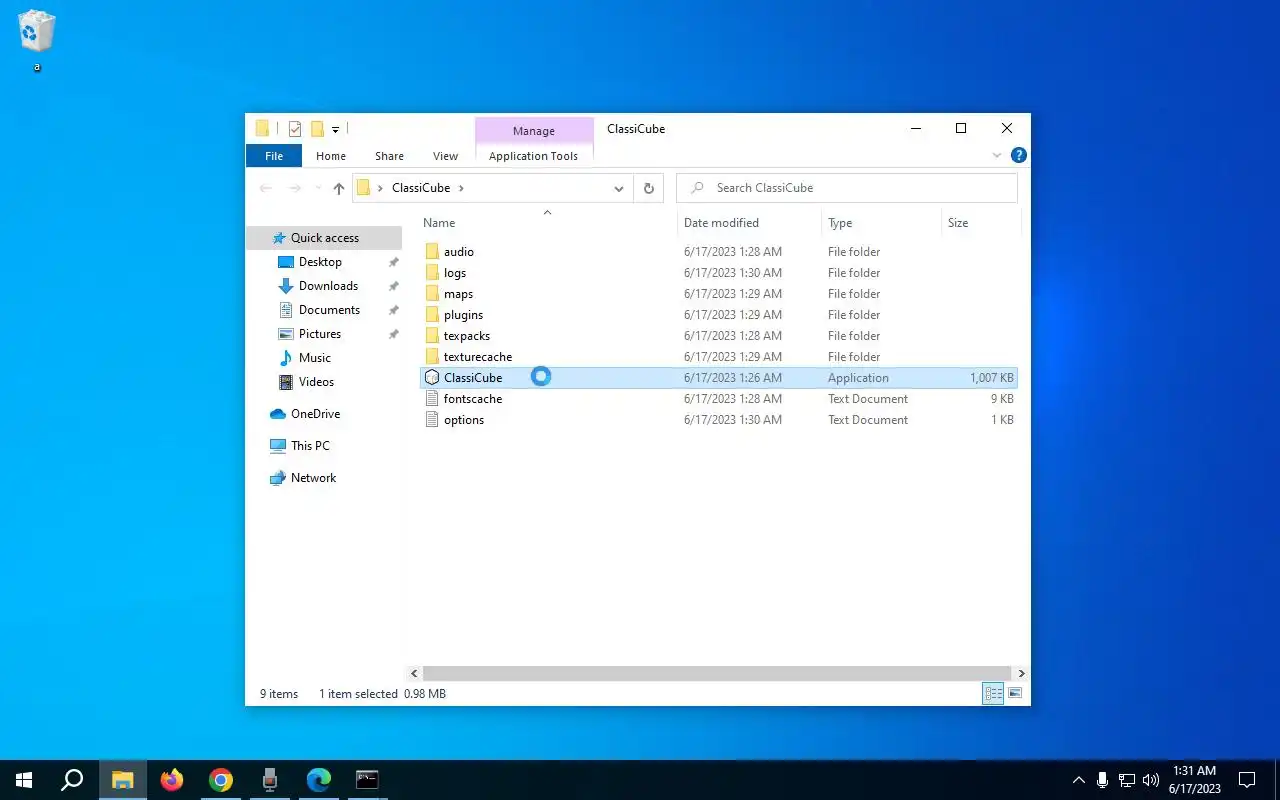Switch to the Share ribbon tab
The width and height of the screenshot is (1280, 800).
(389, 156)
